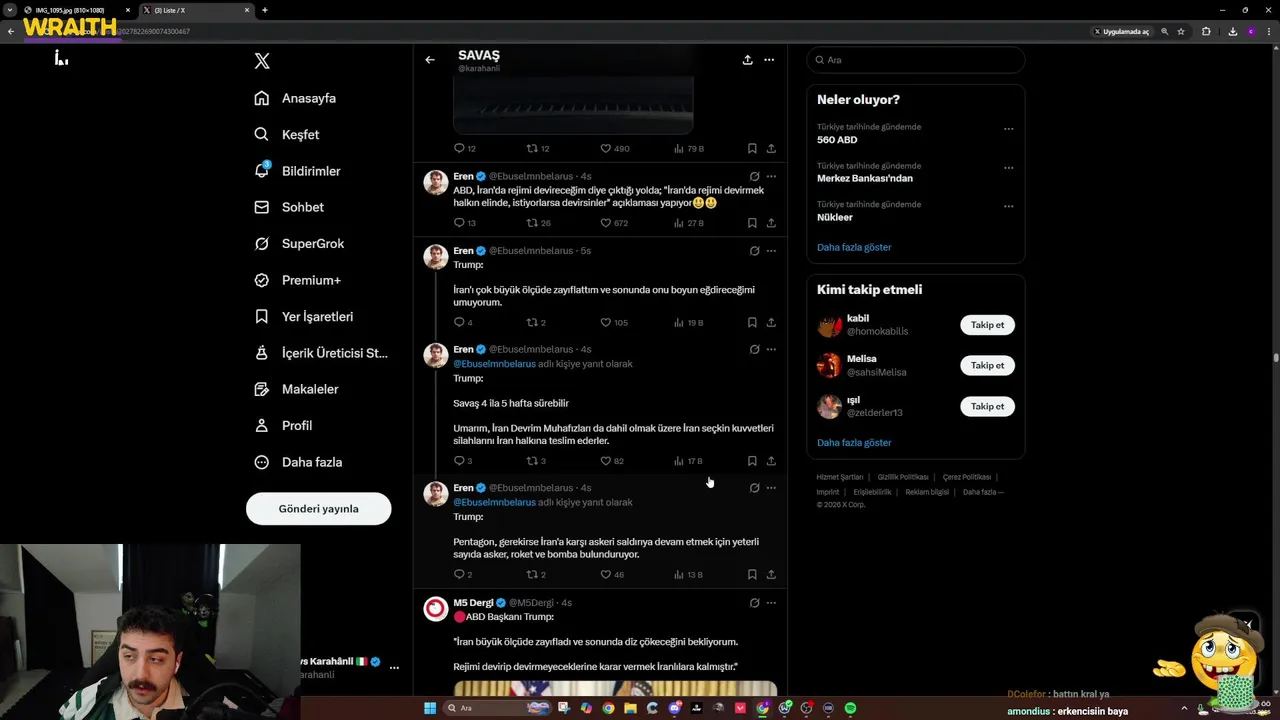This screenshot has width=1280, height=720.
Task: Open Sohbet messages
Action: (x=289, y=207)
